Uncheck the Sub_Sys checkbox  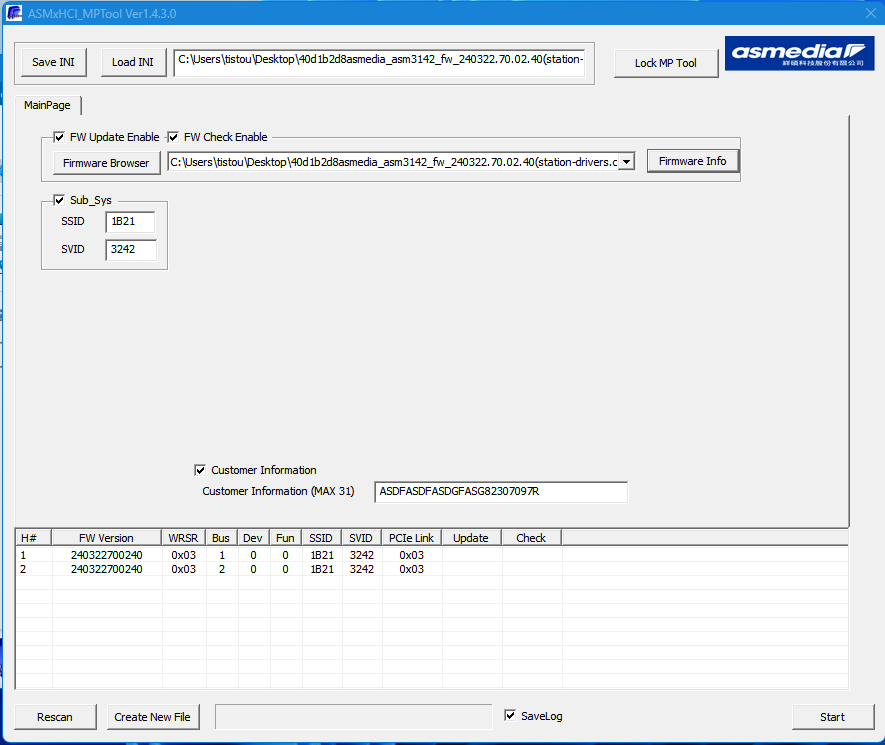click(x=60, y=200)
